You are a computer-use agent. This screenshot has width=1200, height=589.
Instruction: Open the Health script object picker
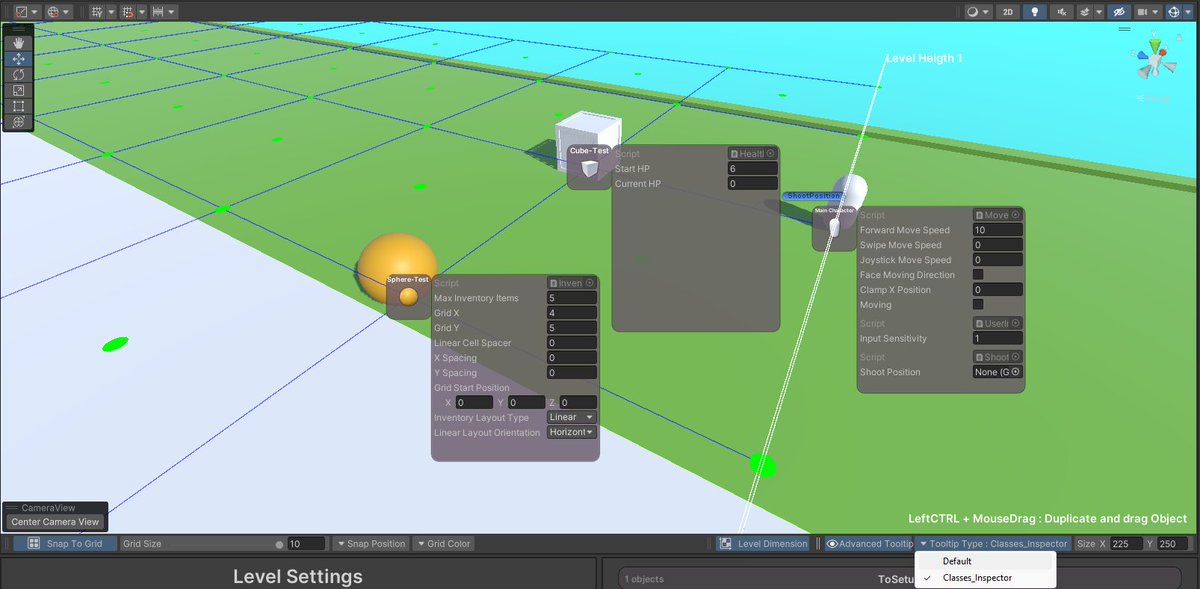pos(770,154)
